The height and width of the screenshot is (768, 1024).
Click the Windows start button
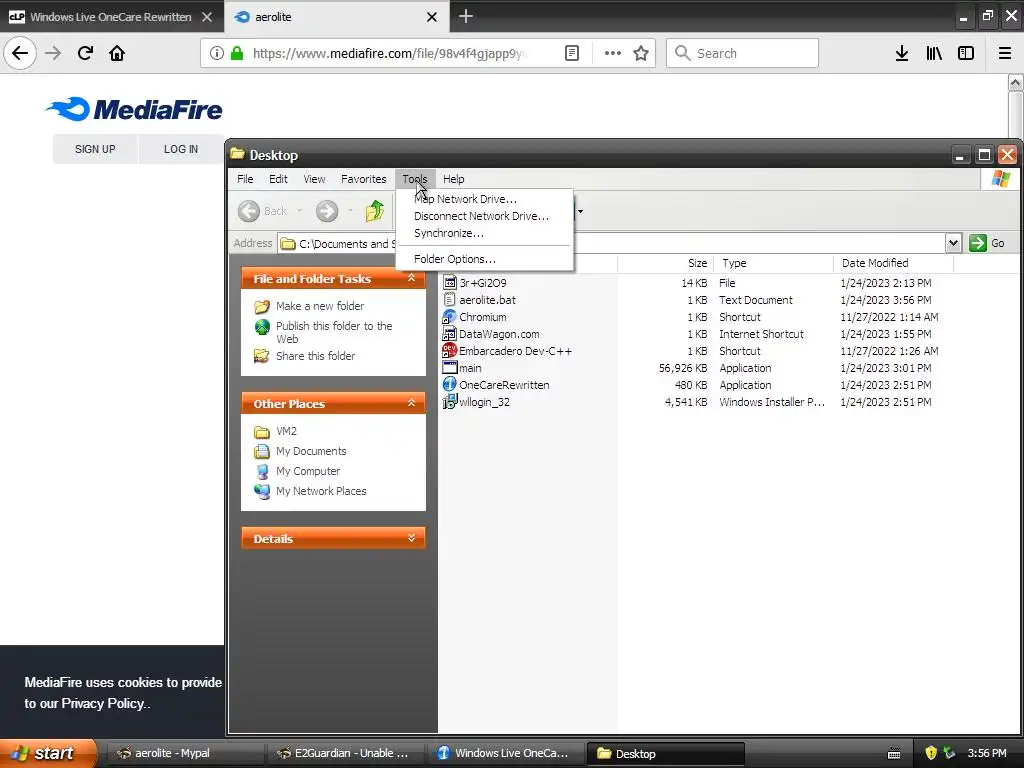[48, 753]
